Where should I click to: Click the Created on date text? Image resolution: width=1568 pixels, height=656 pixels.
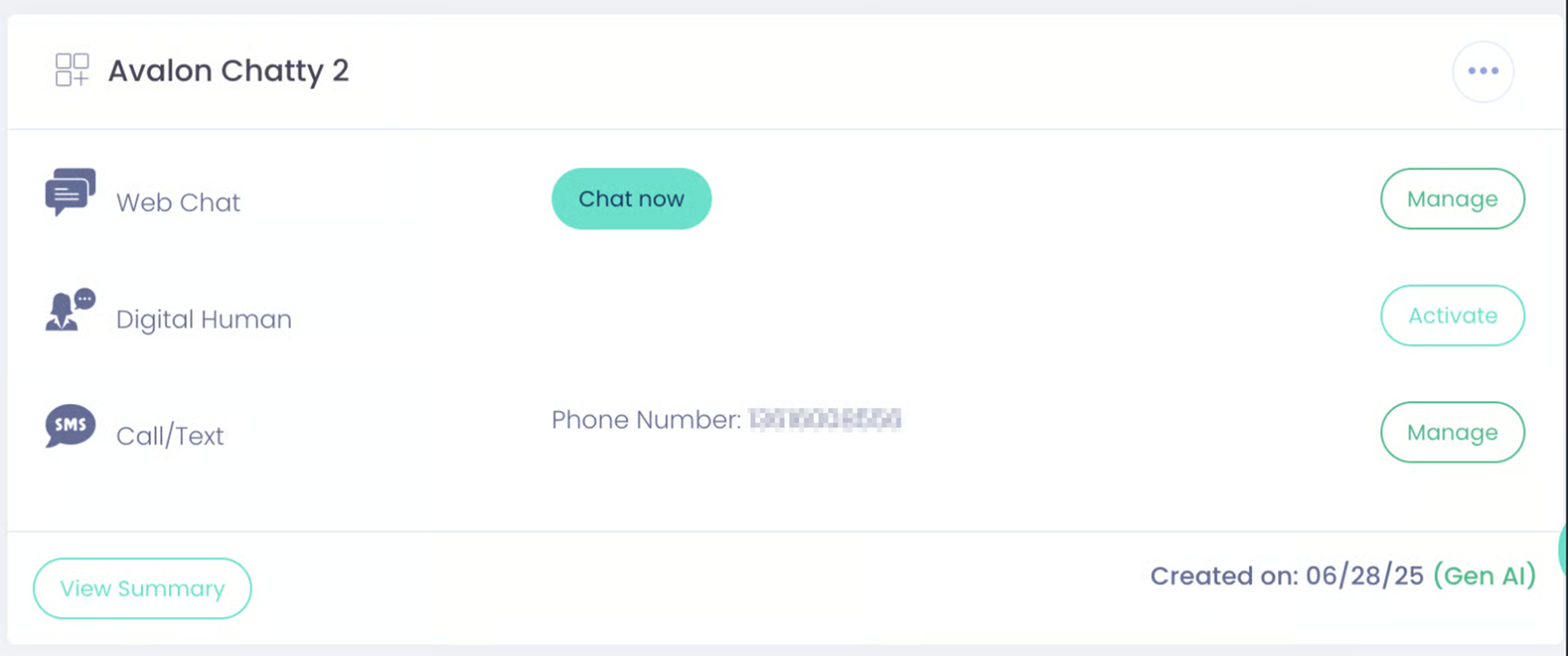click(x=1287, y=576)
